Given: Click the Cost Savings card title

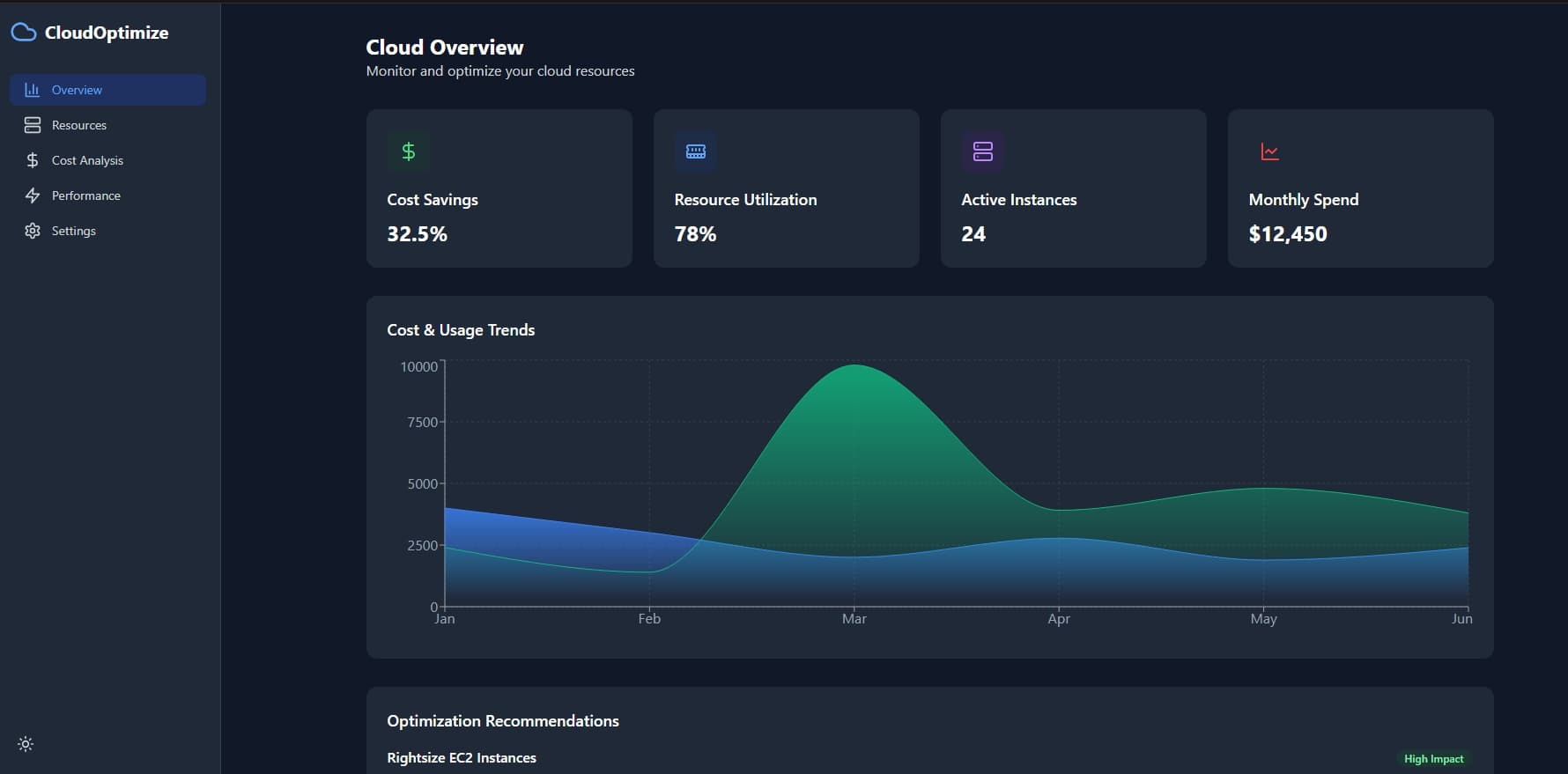Looking at the screenshot, I should pos(433,200).
